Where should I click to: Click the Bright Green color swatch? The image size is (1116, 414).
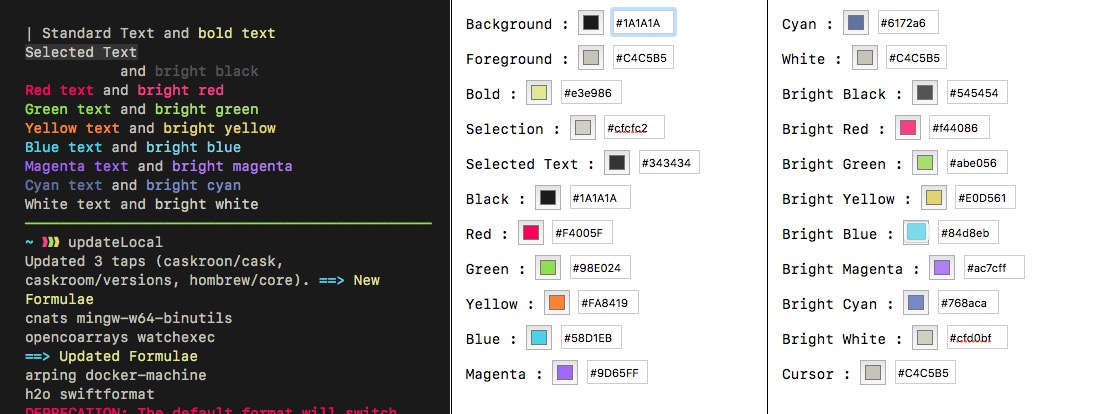924,163
